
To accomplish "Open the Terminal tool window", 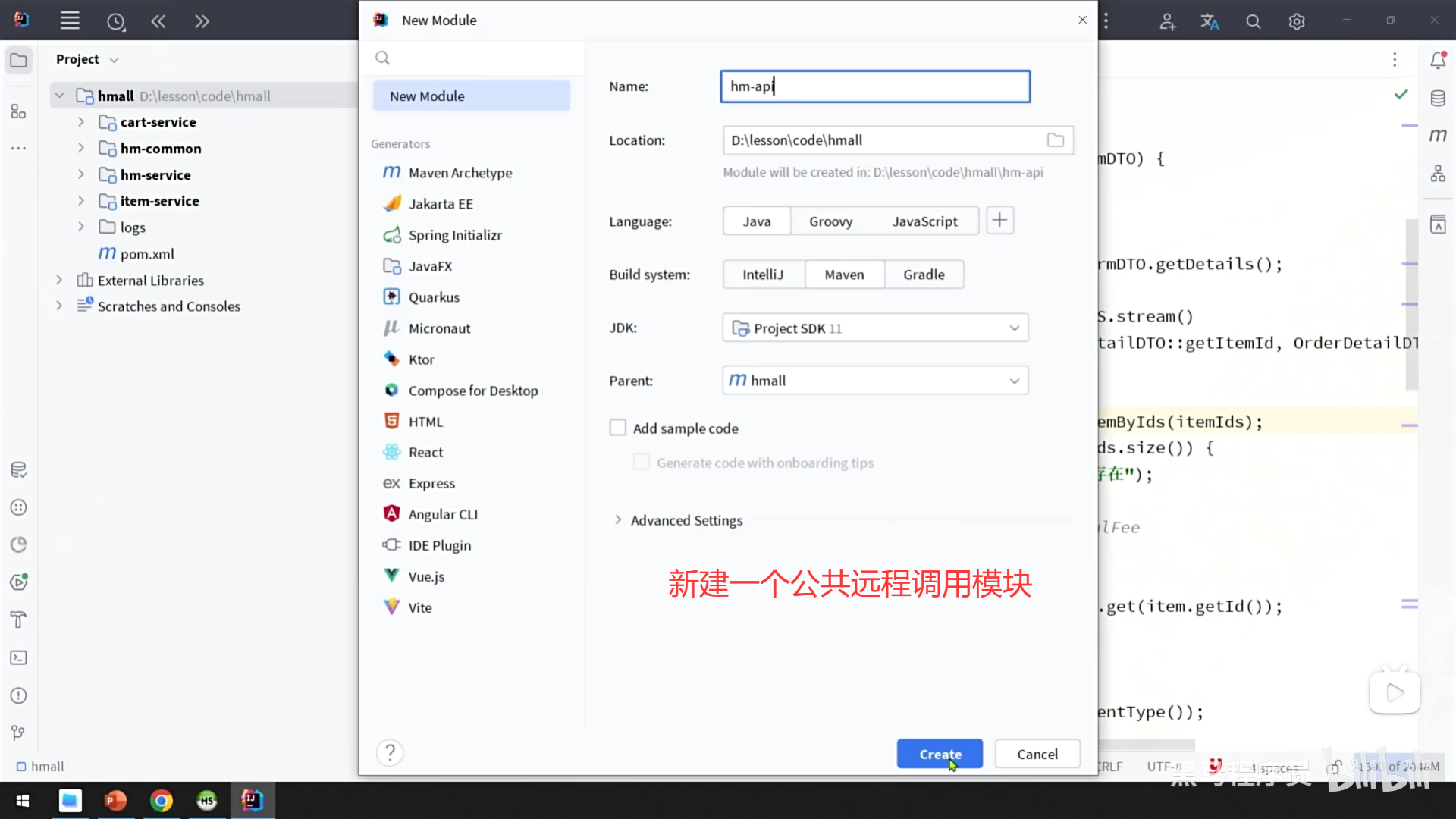I will tap(19, 657).
